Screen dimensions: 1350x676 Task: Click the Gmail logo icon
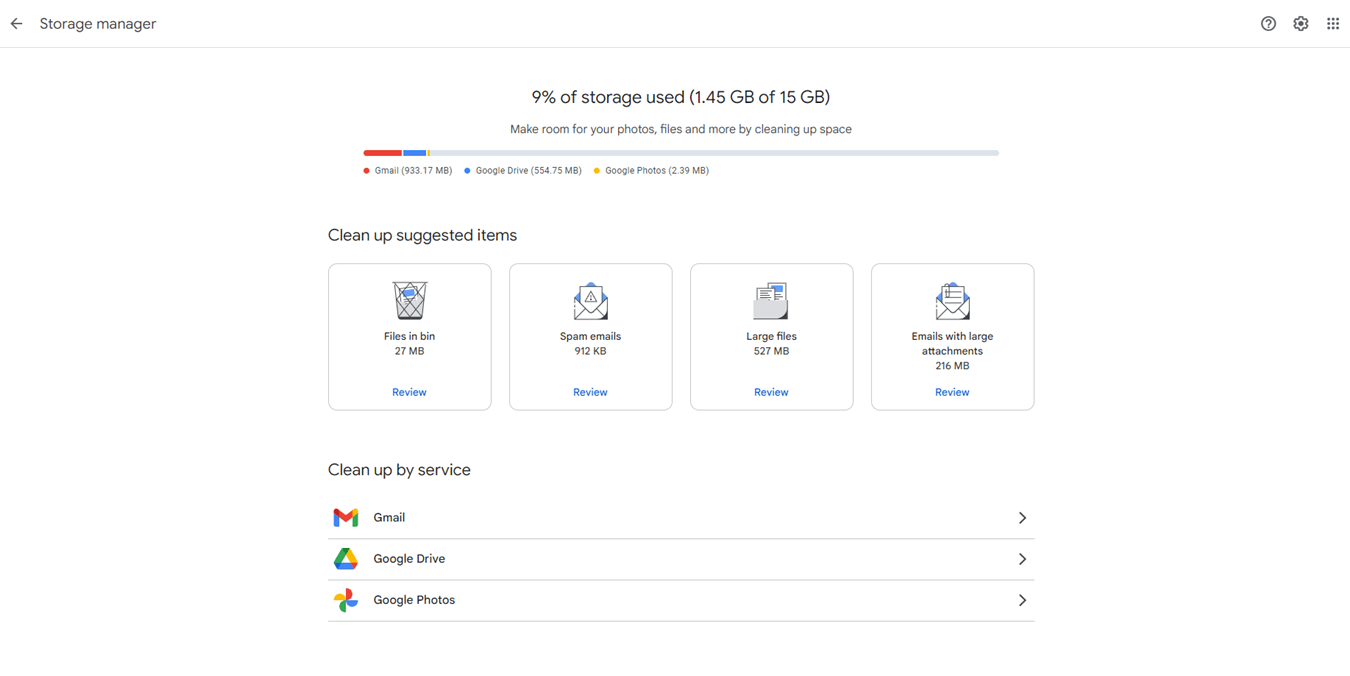click(346, 518)
